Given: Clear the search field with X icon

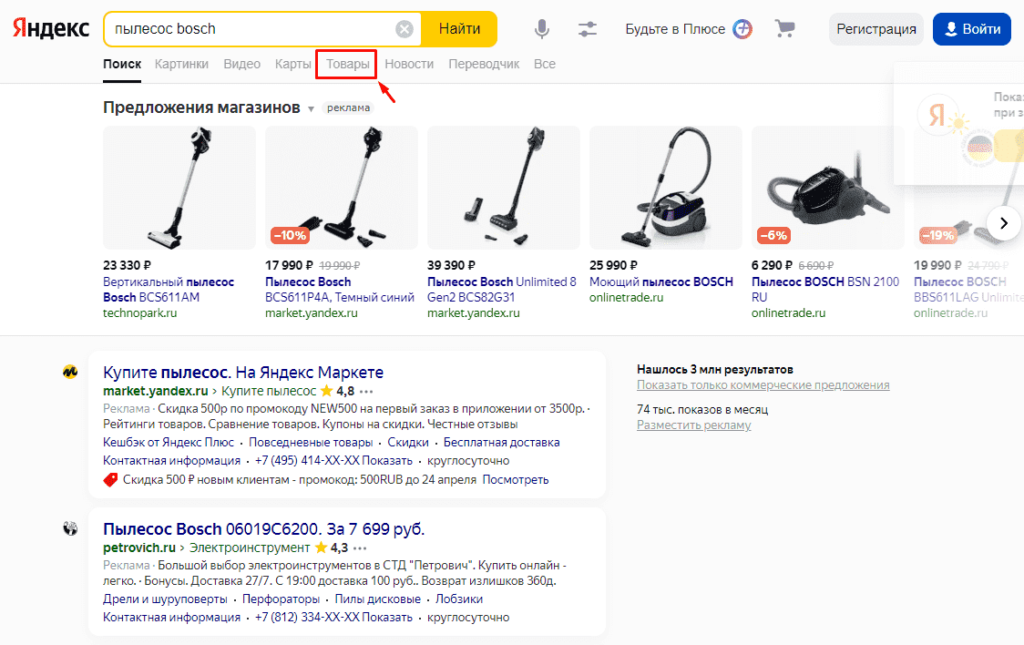Looking at the screenshot, I should point(404,29).
